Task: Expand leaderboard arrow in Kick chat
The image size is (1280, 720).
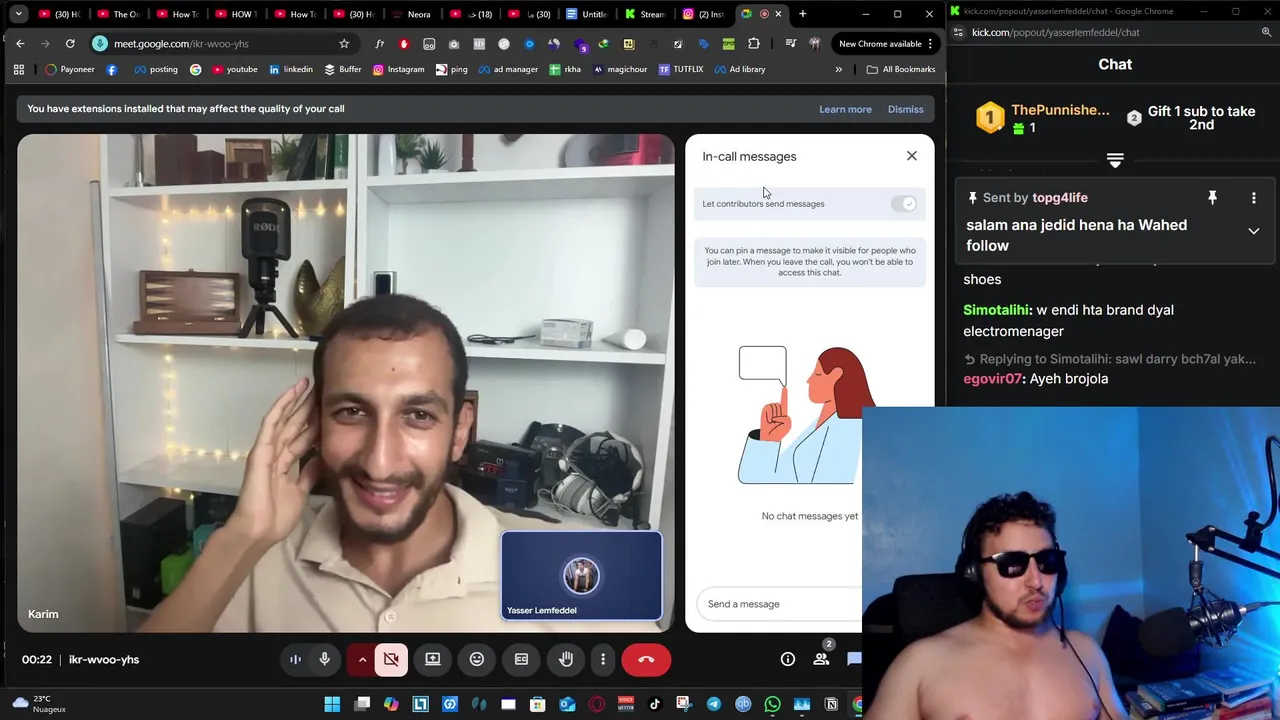Action: coord(1115,160)
